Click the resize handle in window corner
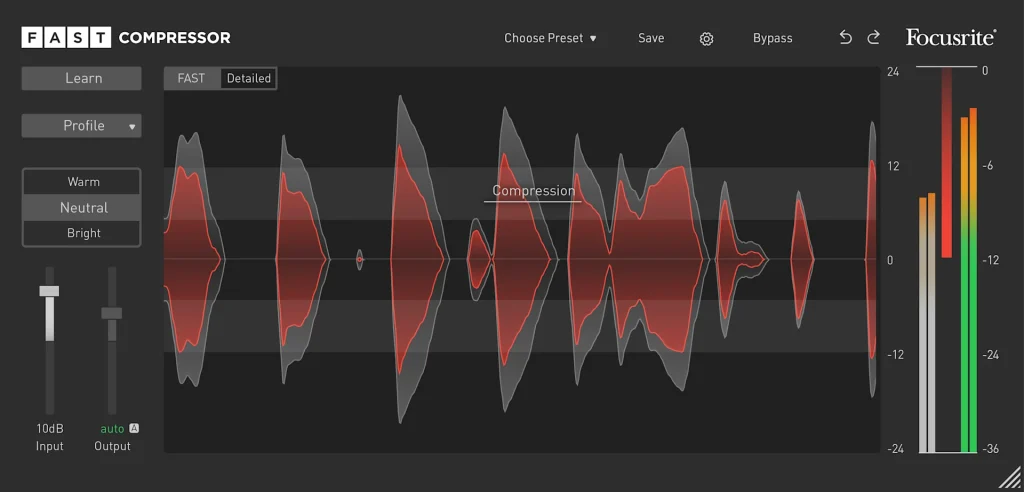 1010,478
